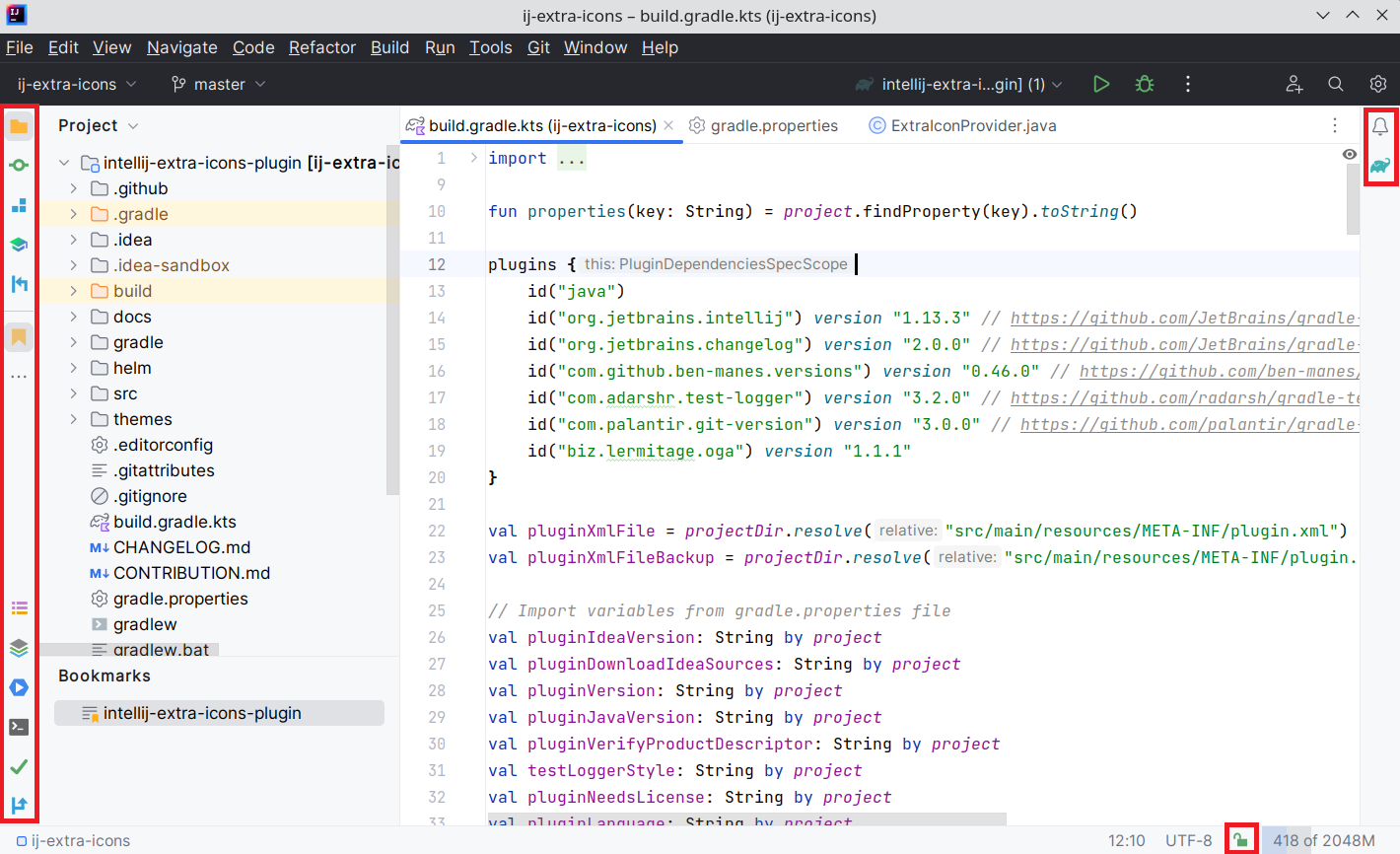Click the project tree vertical scrollbar
Viewport: 1400px width, 854px height.
pos(393,321)
